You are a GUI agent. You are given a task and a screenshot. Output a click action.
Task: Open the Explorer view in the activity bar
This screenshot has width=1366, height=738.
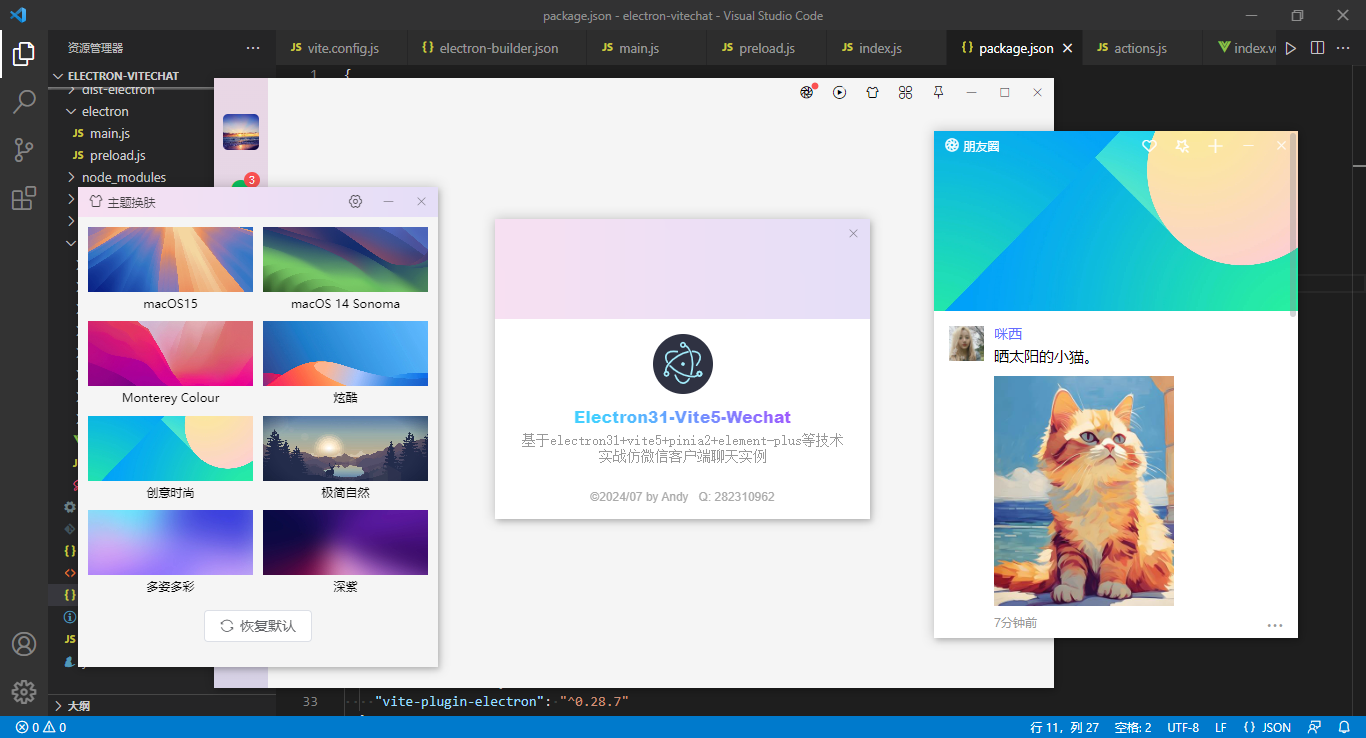click(x=24, y=54)
